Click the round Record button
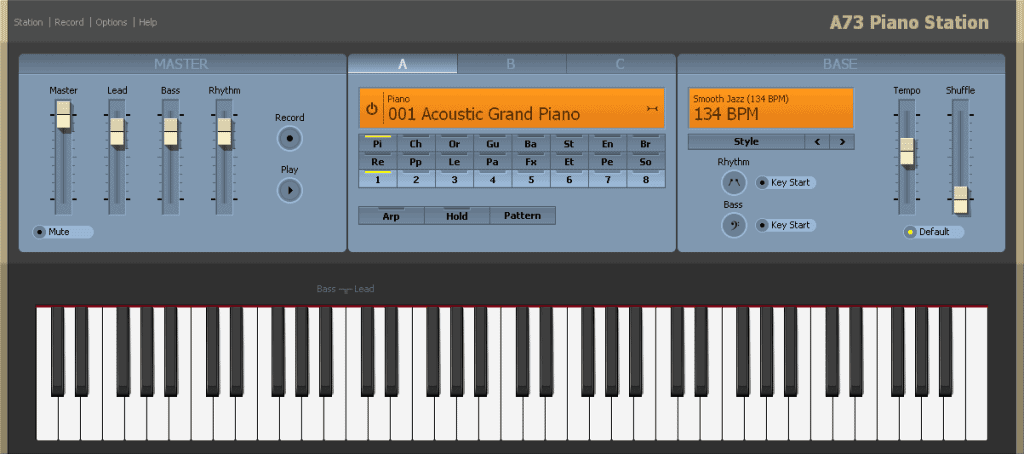 289,138
